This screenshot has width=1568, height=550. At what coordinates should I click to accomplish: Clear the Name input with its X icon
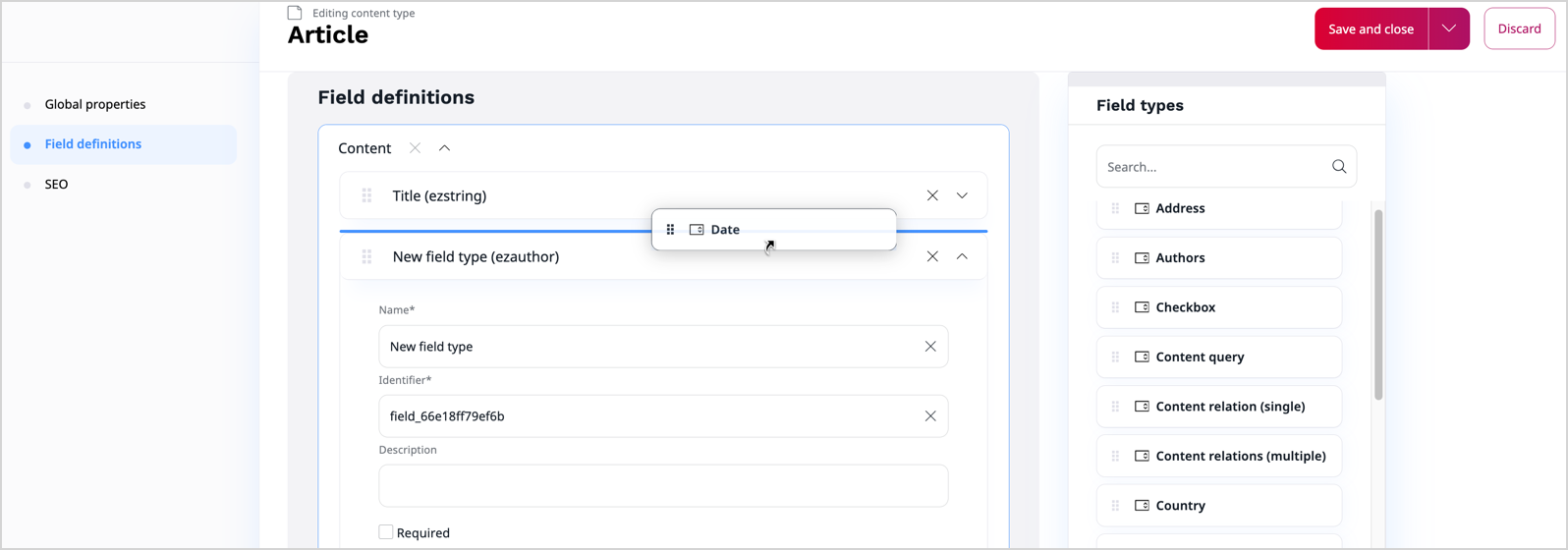click(929, 347)
